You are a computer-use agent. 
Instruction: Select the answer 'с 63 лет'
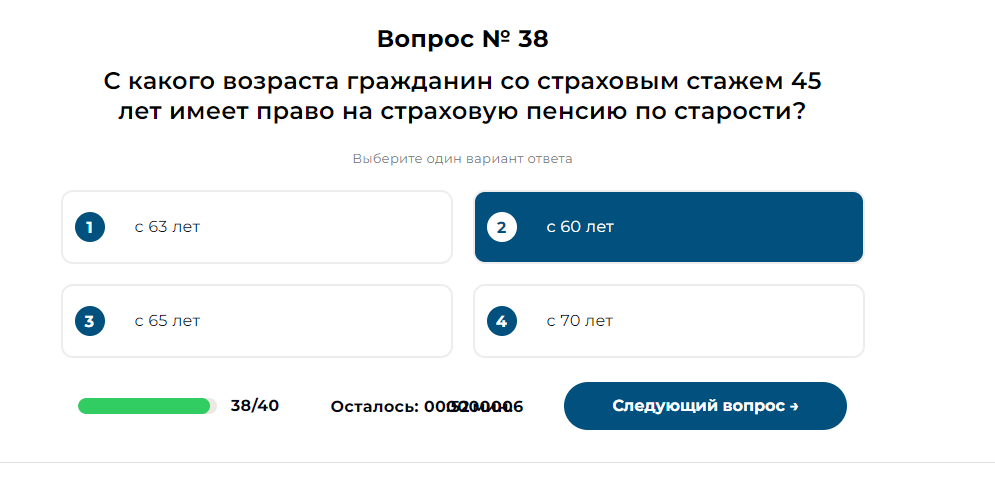click(167, 227)
